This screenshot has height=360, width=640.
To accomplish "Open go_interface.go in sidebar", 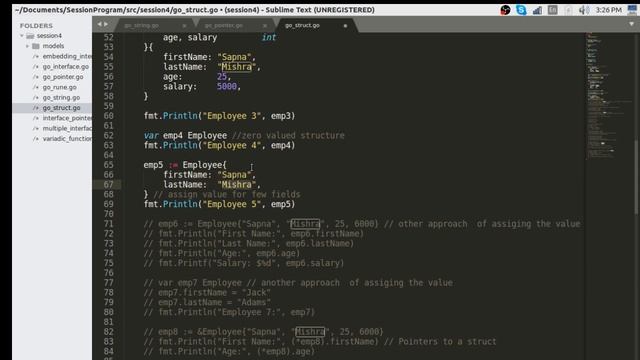I will 66,67.
